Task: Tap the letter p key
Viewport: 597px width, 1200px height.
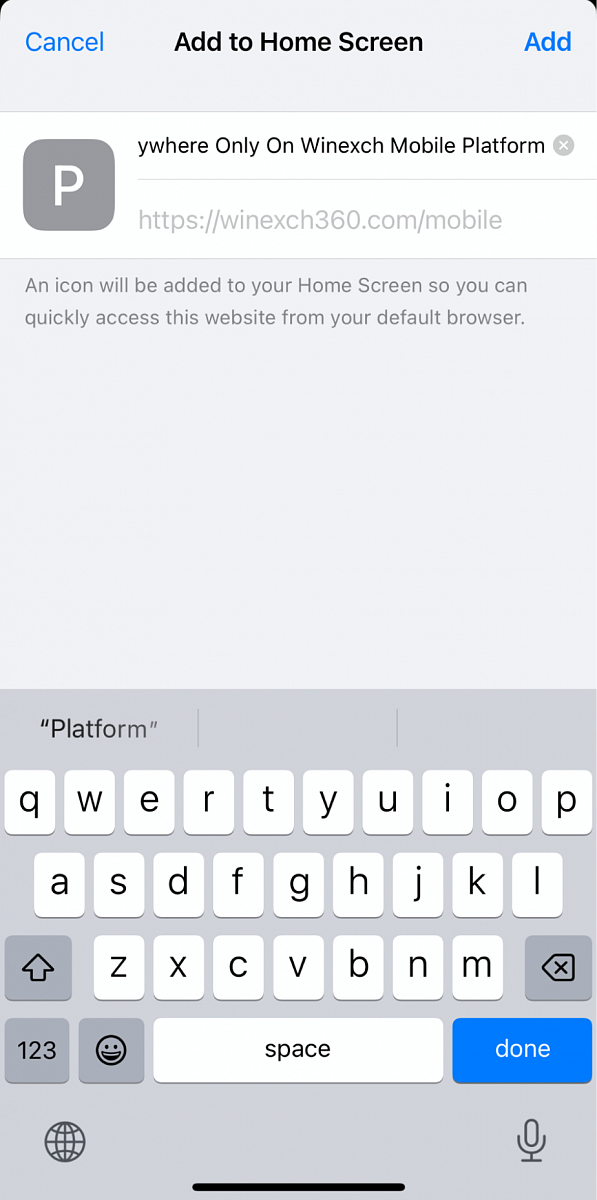Action: 567,802
